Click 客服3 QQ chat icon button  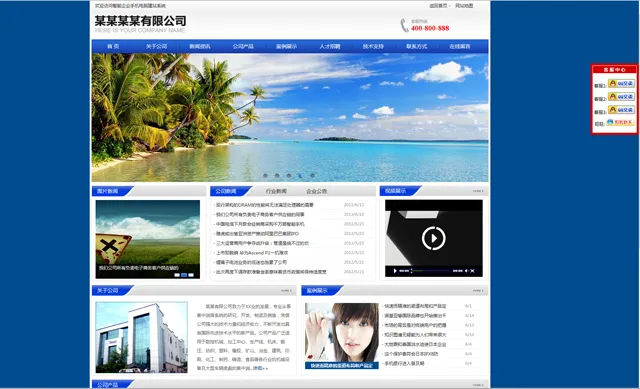tap(621, 109)
